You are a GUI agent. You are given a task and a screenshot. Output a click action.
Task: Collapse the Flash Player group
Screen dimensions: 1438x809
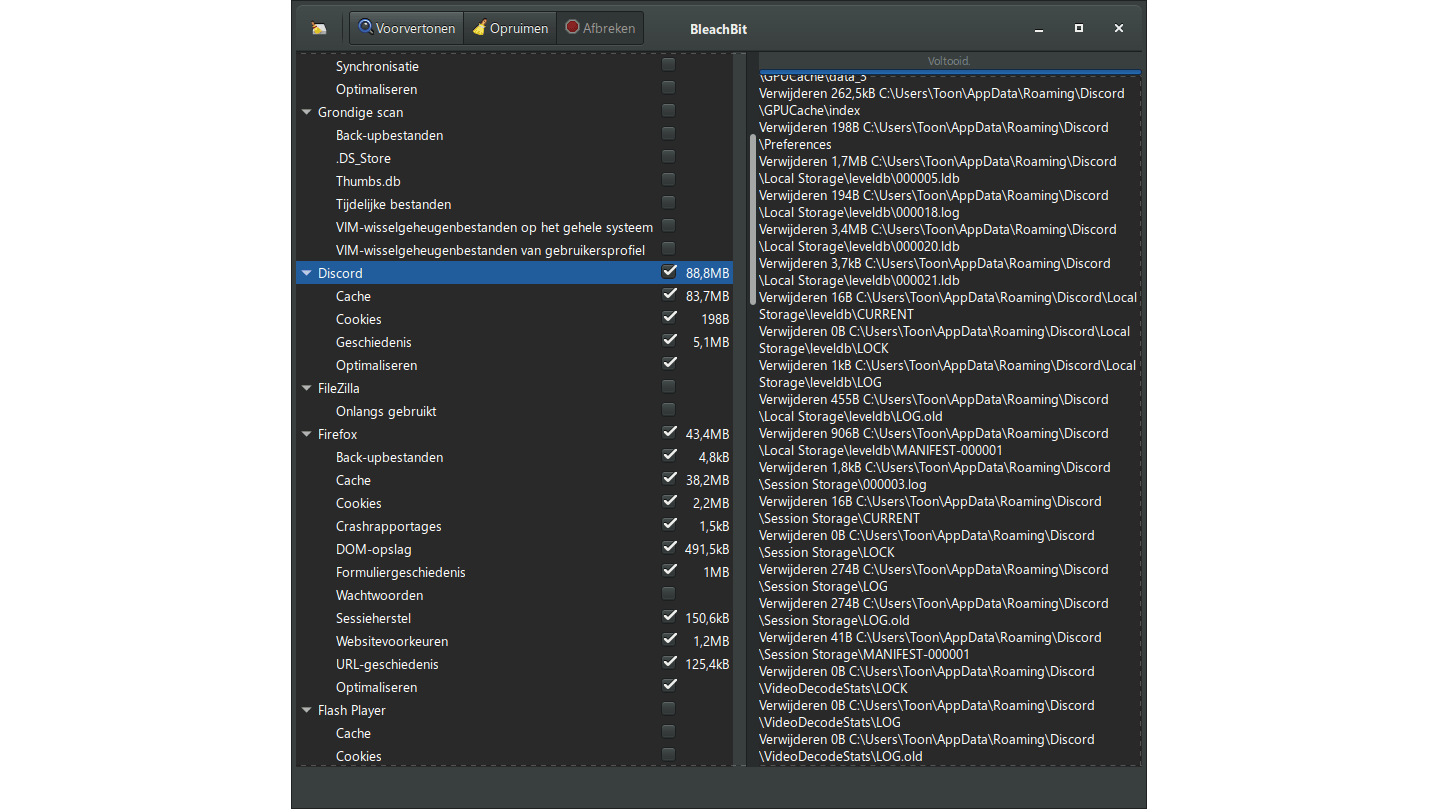tap(306, 710)
